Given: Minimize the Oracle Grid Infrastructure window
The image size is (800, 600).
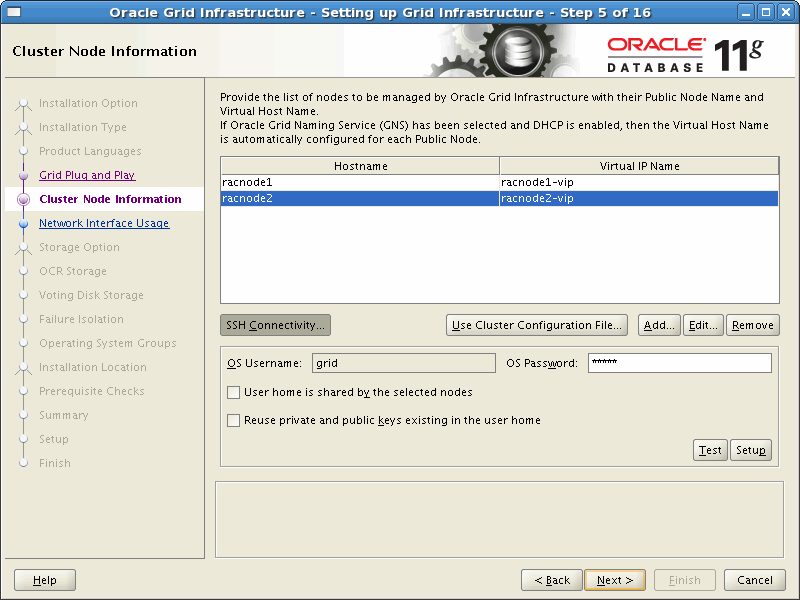Looking at the screenshot, I should [x=746, y=12].
